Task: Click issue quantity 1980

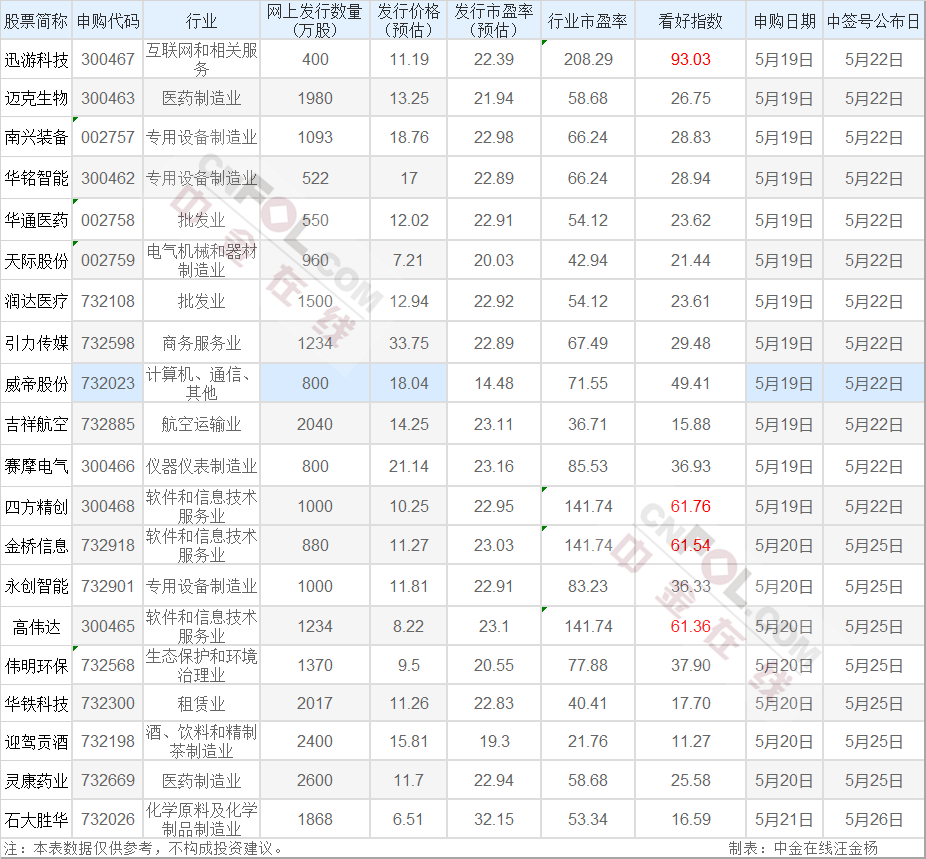Action: click(x=315, y=99)
